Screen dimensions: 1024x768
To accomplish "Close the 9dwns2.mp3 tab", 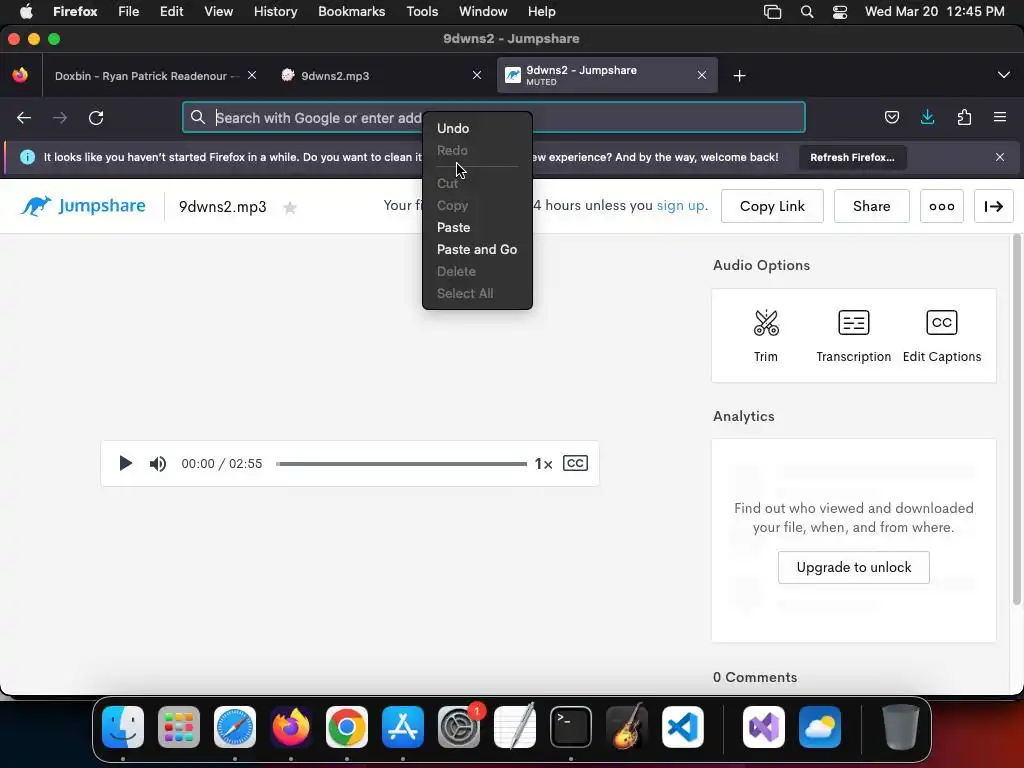I will click(477, 76).
